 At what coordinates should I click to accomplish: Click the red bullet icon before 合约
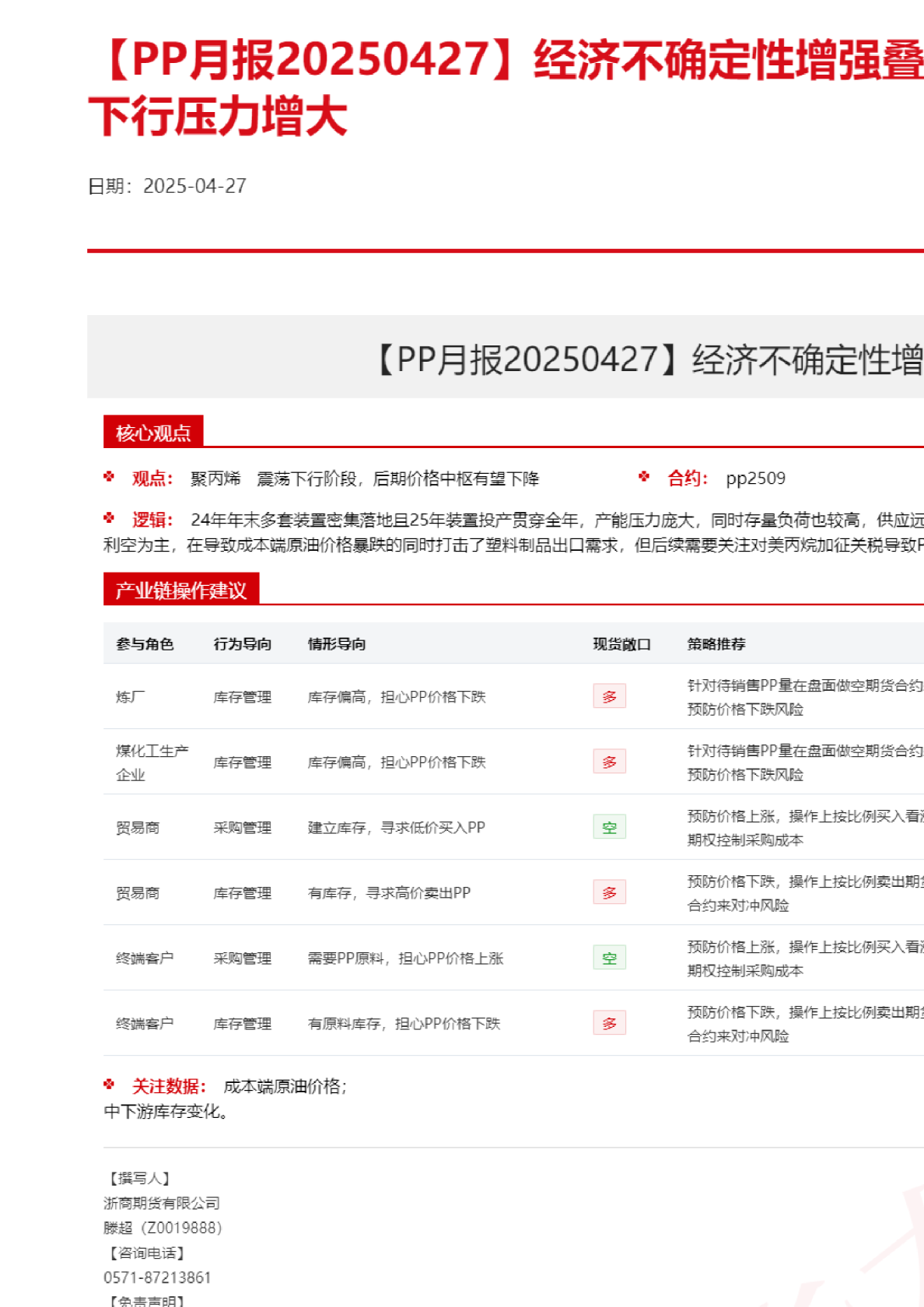pos(644,477)
